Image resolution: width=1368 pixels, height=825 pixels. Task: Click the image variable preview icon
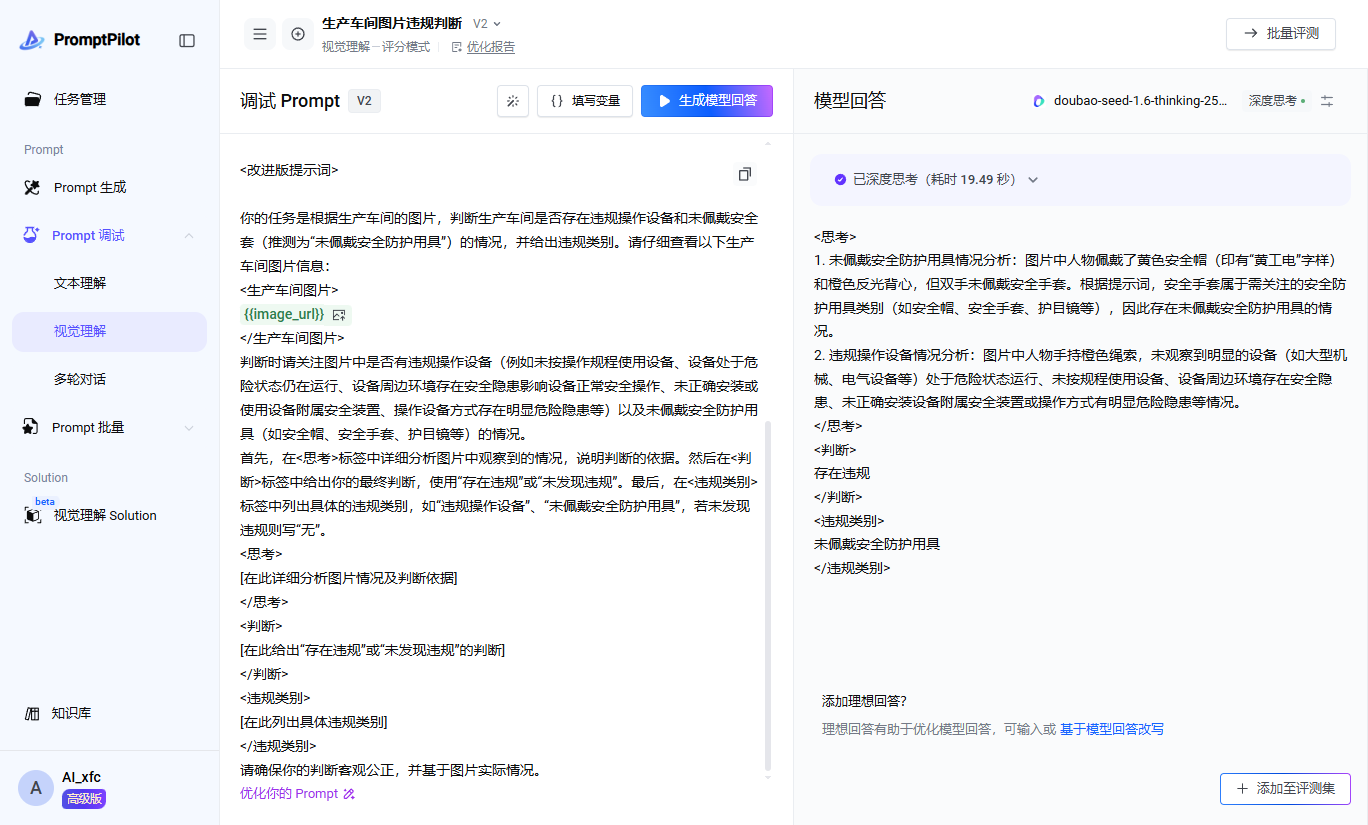[x=339, y=314]
